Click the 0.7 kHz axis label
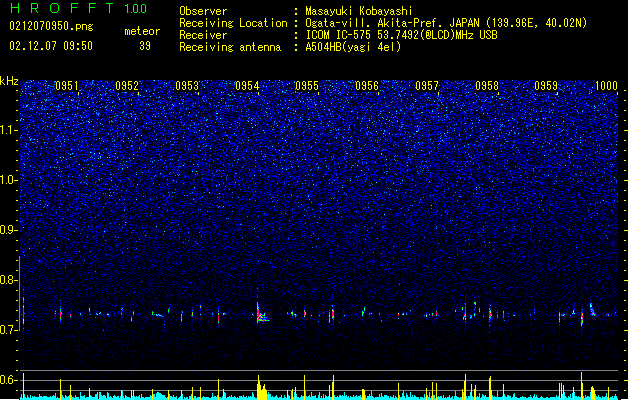The image size is (629, 400). click(x=8, y=330)
